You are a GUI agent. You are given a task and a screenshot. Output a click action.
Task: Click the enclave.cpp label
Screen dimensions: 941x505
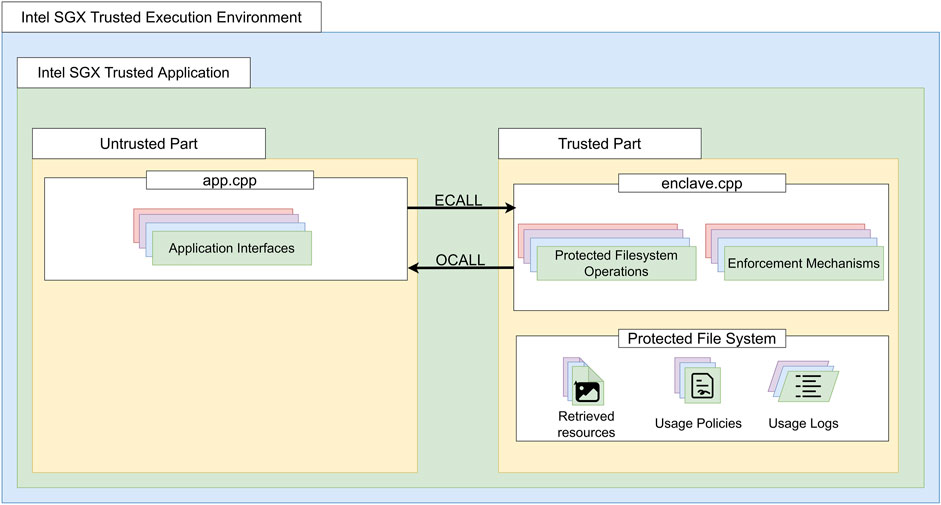(702, 183)
